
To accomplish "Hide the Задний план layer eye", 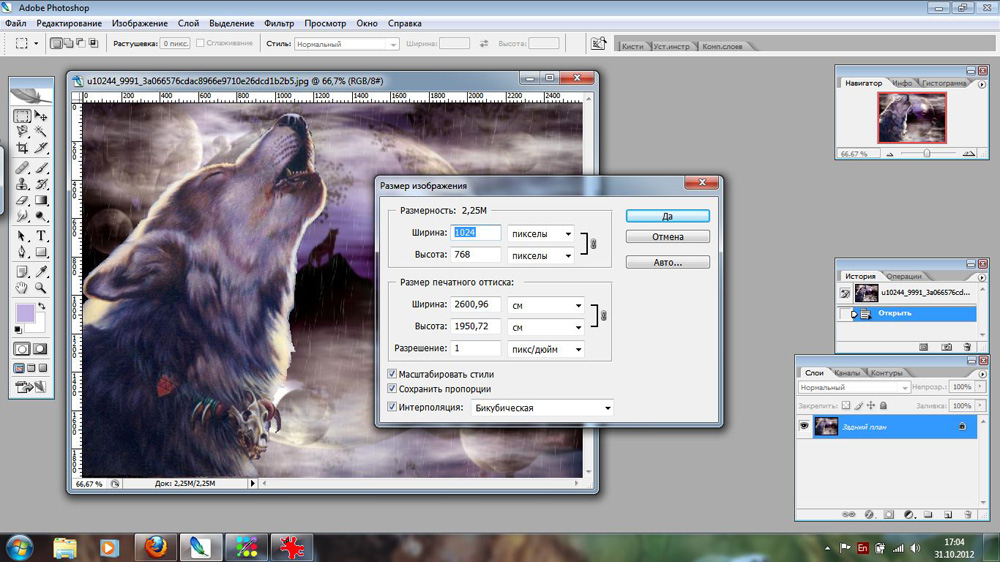I will (x=804, y=426).
